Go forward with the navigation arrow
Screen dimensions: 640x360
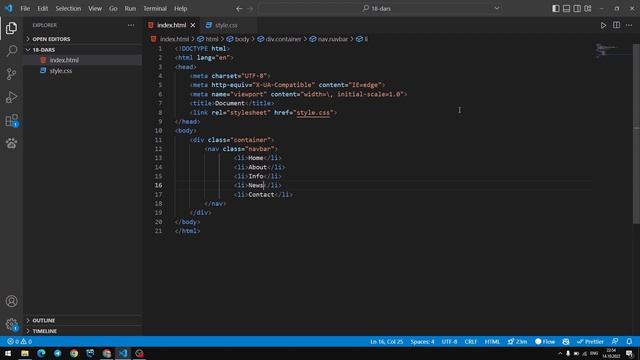pyautogui.click(x=250, y=9)
